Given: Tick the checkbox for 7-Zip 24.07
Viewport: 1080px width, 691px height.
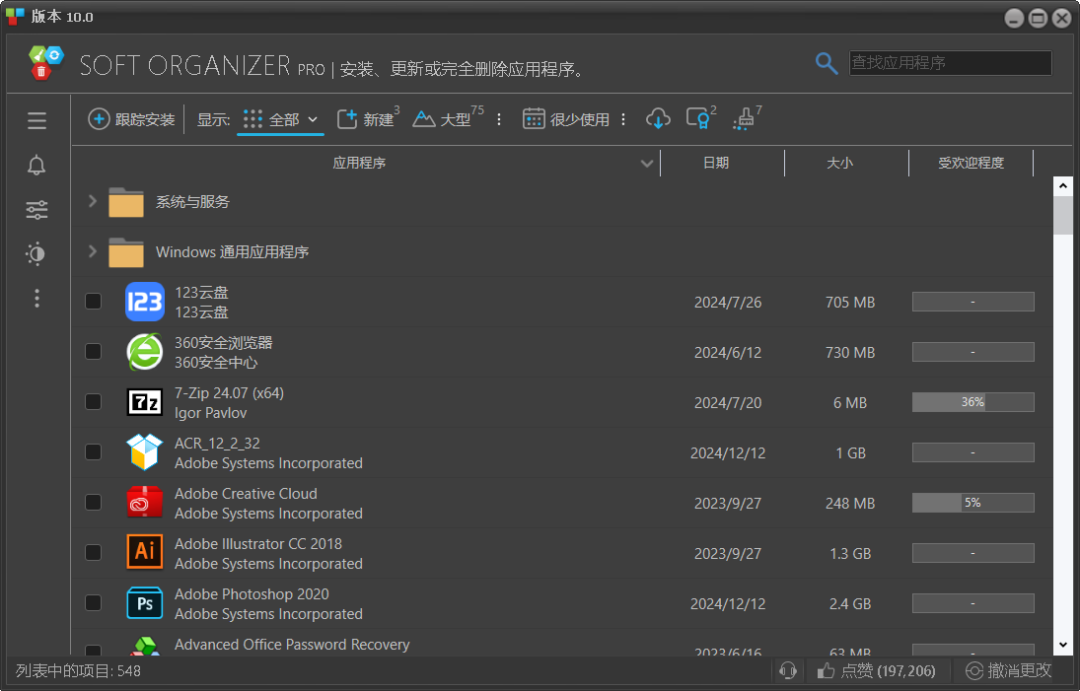Looking at the screenshot, I should 93,402.
